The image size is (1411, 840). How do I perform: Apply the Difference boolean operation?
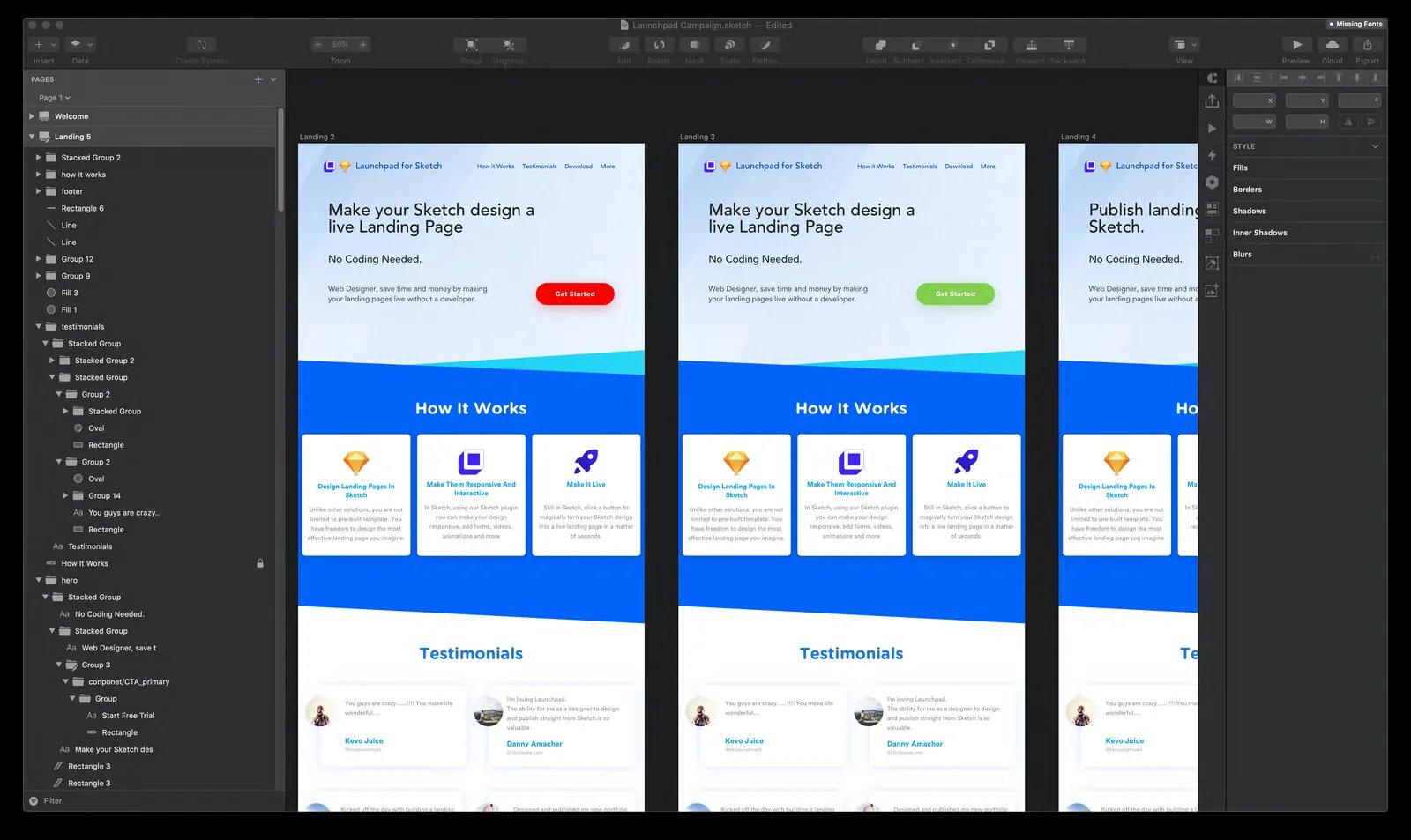point(989,44)
